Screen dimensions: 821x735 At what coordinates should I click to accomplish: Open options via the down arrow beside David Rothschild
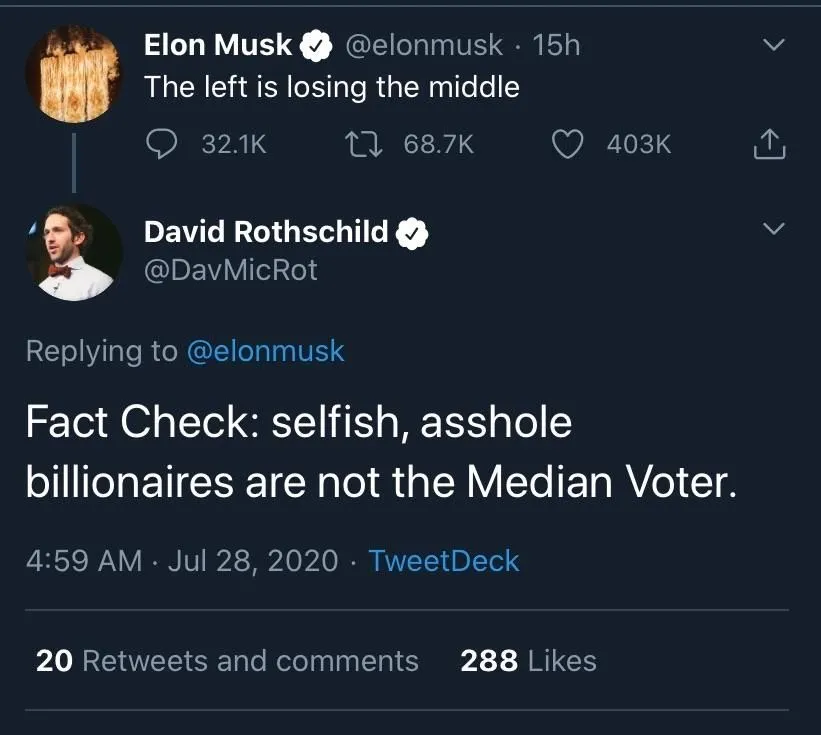click(x=772, y=228)
